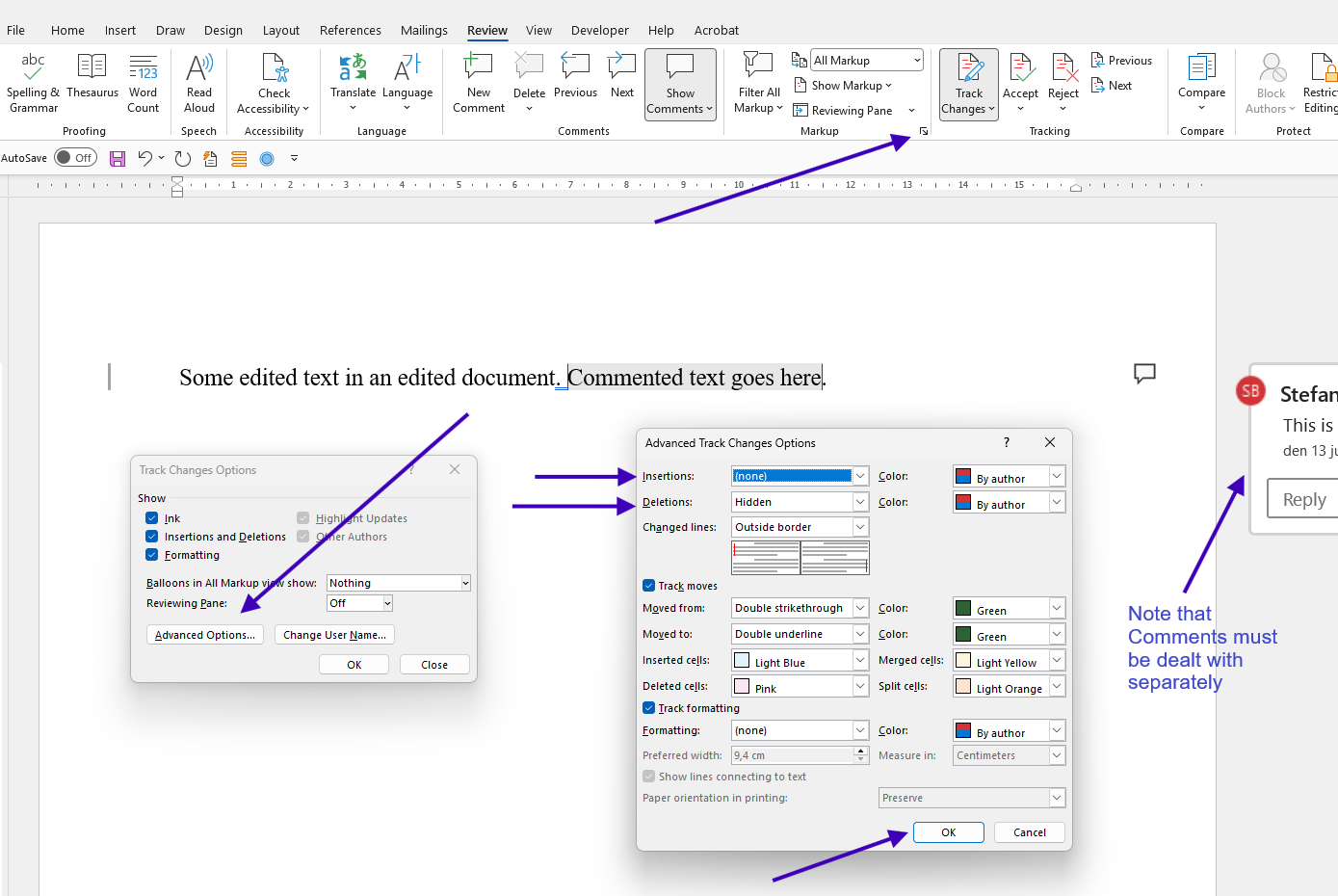
Task: Open the Insertions markup style dropdown
Action: click(x=800, y=476)
